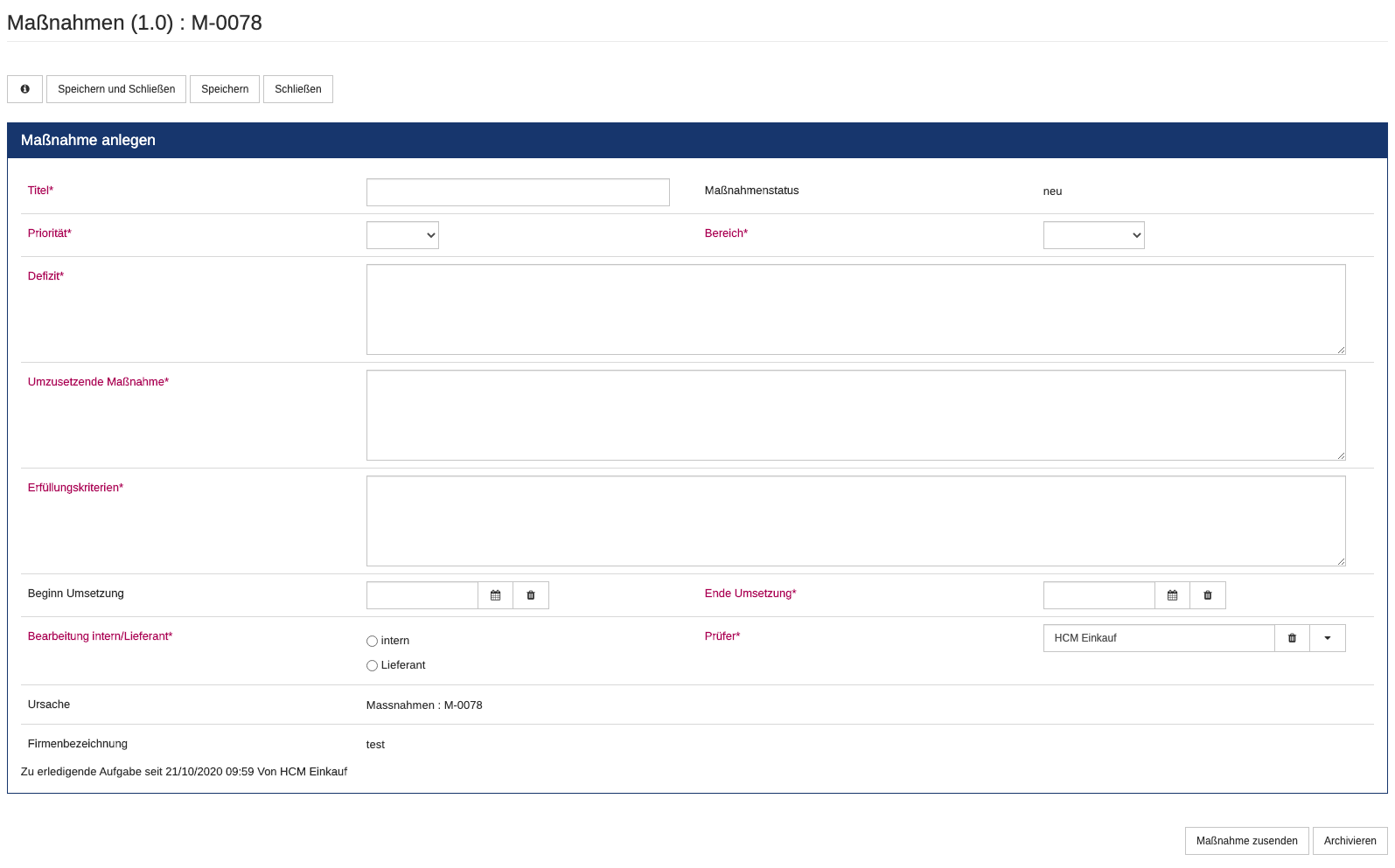Screen dimensions: 1395x868
Task: Click the Archivieren button
Action: click(1350, 841)
